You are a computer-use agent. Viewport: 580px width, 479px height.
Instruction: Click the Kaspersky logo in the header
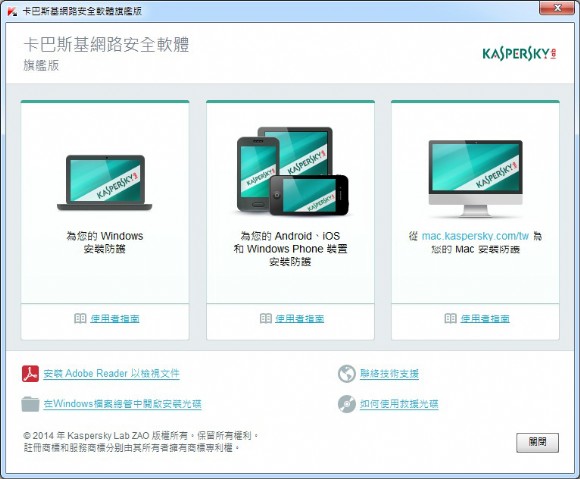pyautogui.click(x=519, y=54)
